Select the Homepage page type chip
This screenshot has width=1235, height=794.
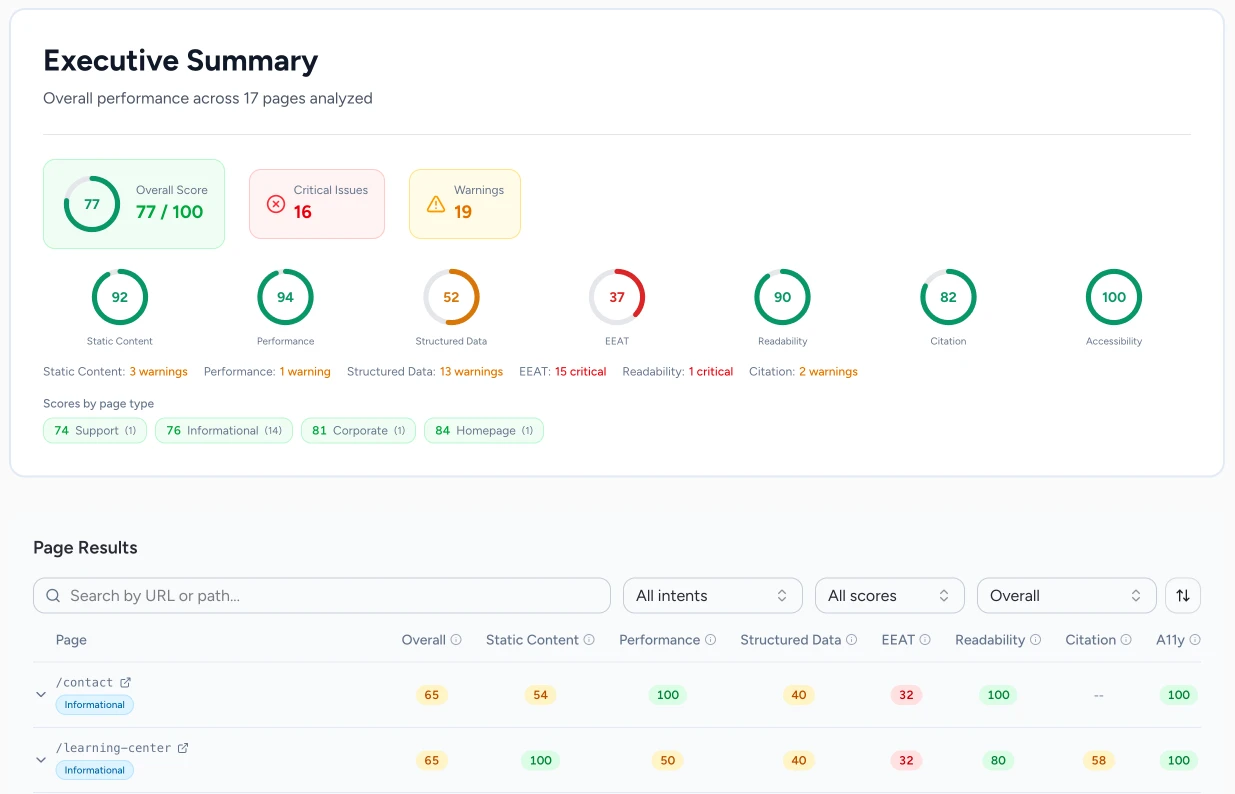484,430
